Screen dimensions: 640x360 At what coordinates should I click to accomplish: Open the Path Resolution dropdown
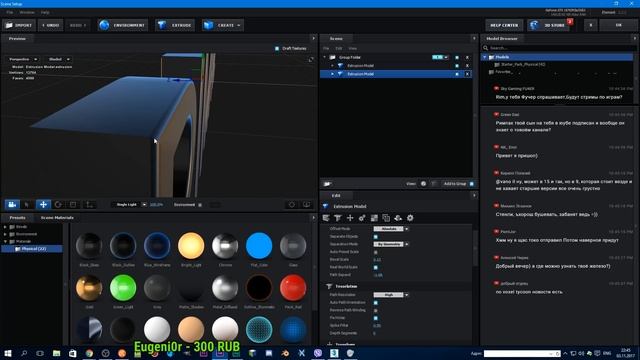tap(391, 295)
